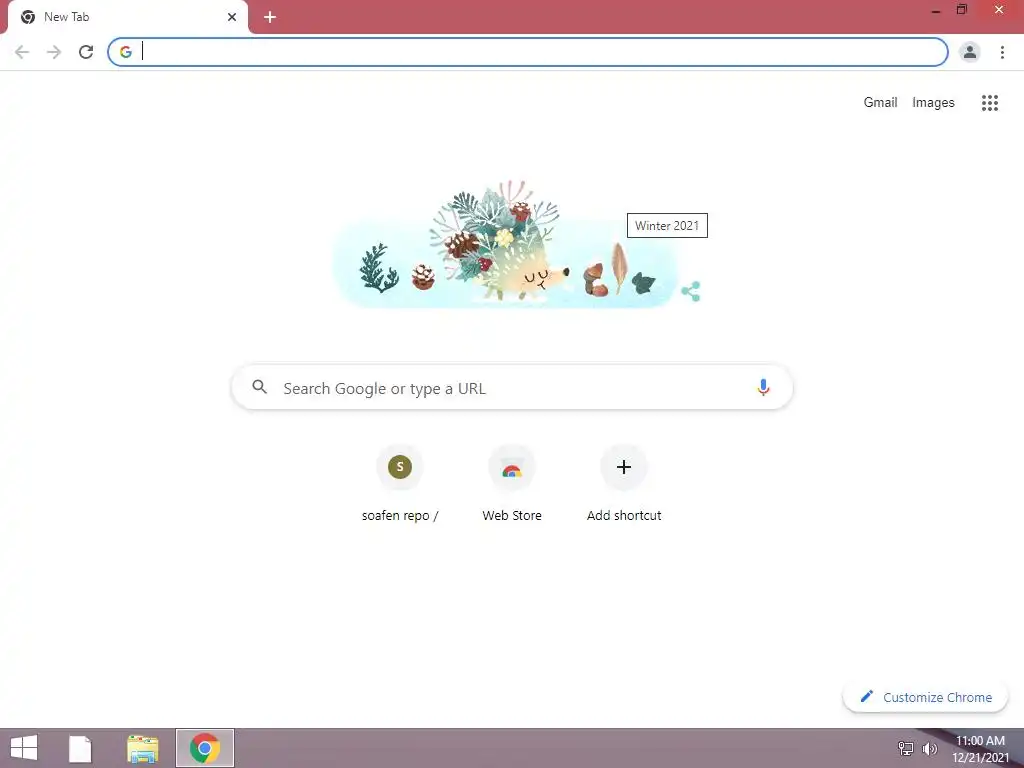Focus the address bar field
1024x768 pixels.
[x=528, y=52]
